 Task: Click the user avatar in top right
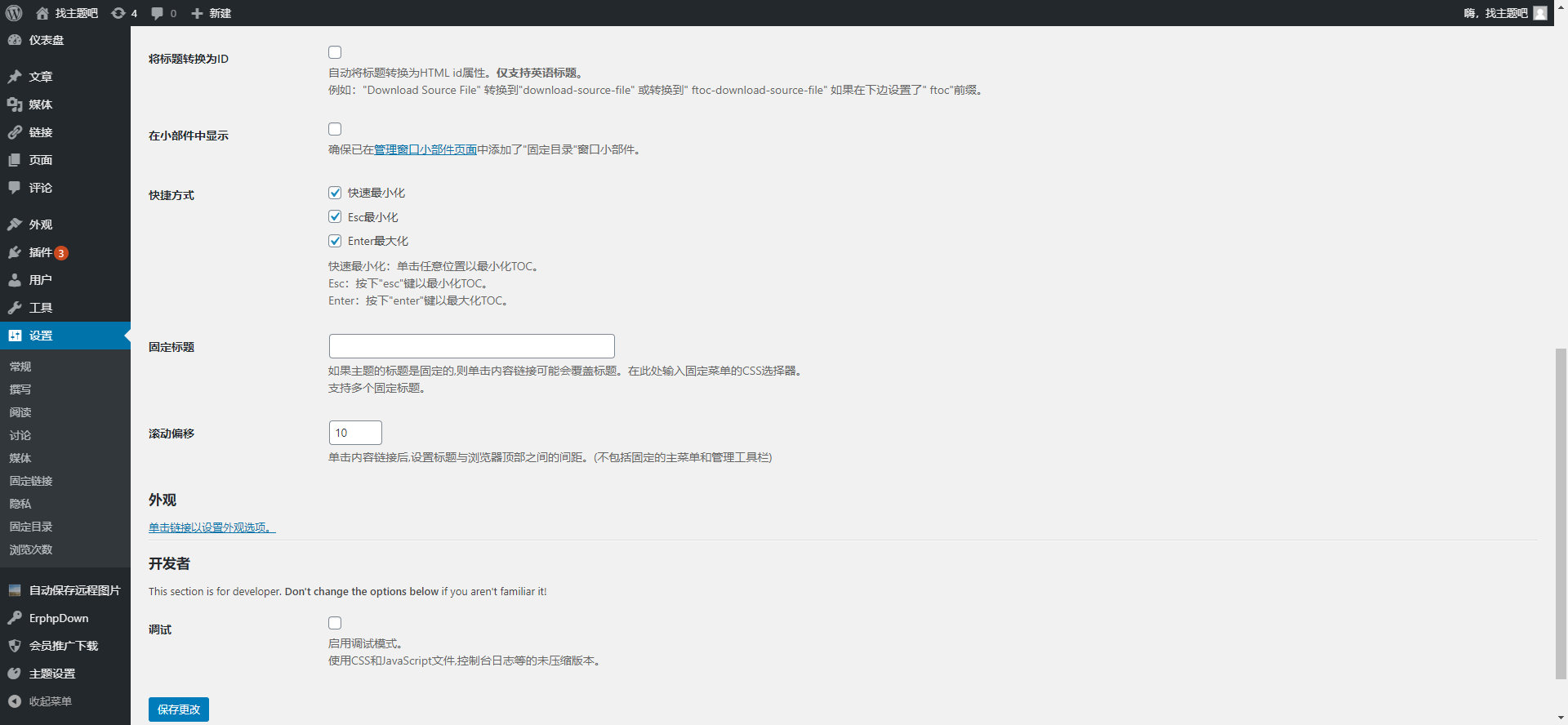tap(1540, 13)
